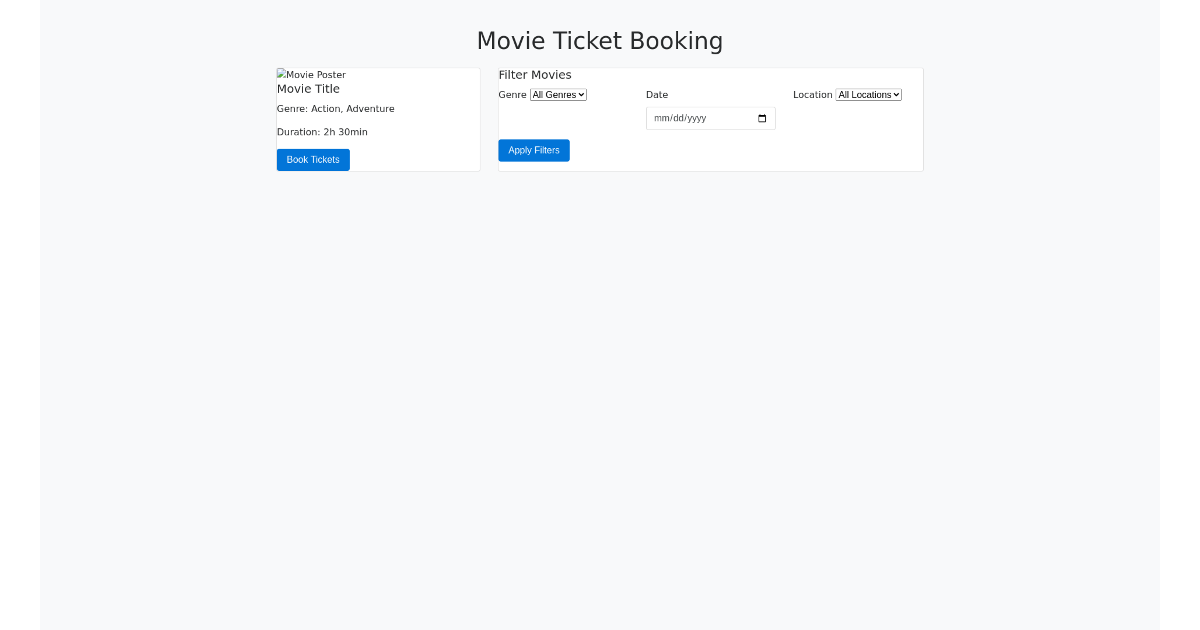This screenshot has height=630, width=1200.
Task: Select the All Genres dropdown control
Action: [557, 94]
